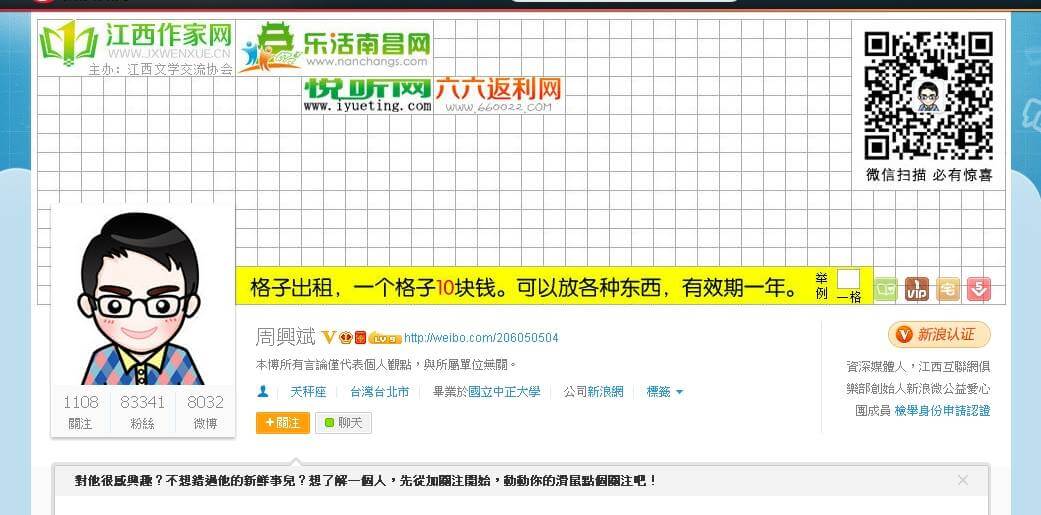The image size is (1041, 515).
Task: Click the cartoon profile avatar picture
Action: pos(143,297)
